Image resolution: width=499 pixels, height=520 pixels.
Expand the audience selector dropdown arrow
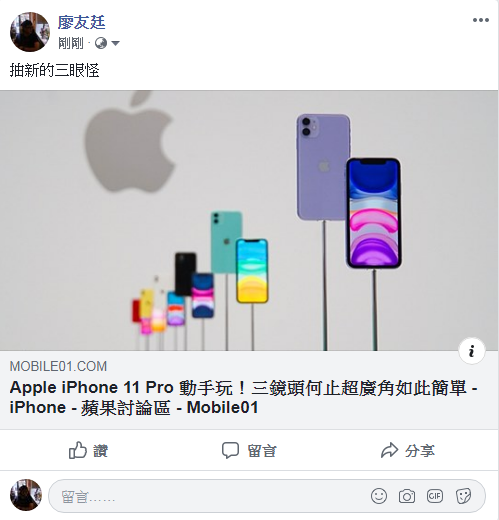point(115,43)
